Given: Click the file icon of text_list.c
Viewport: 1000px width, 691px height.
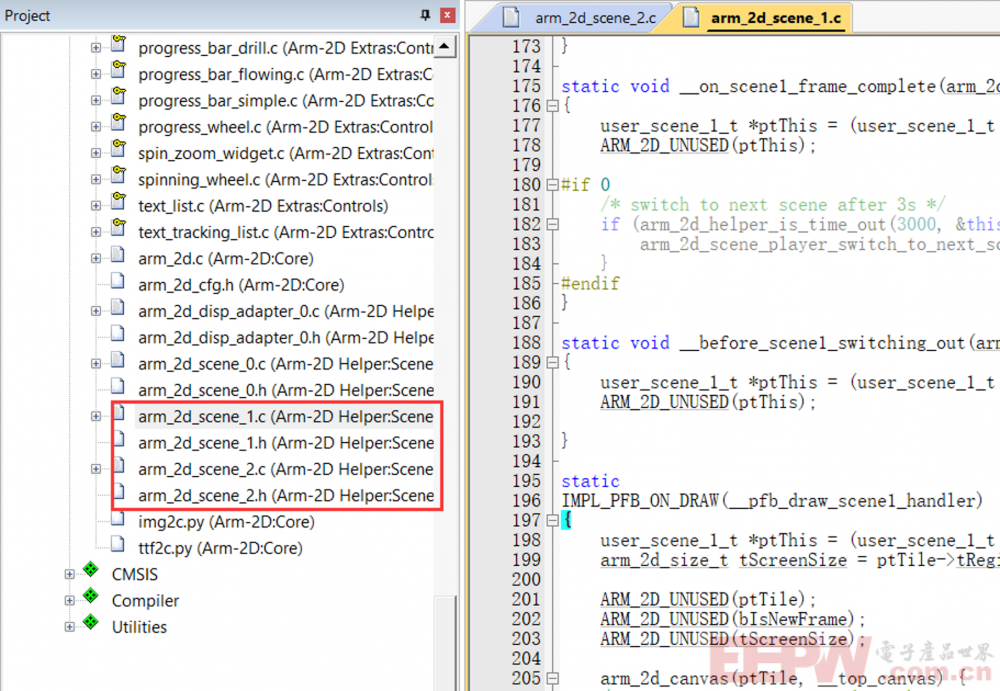Looking at the screenshot, I should coord(119,202).
